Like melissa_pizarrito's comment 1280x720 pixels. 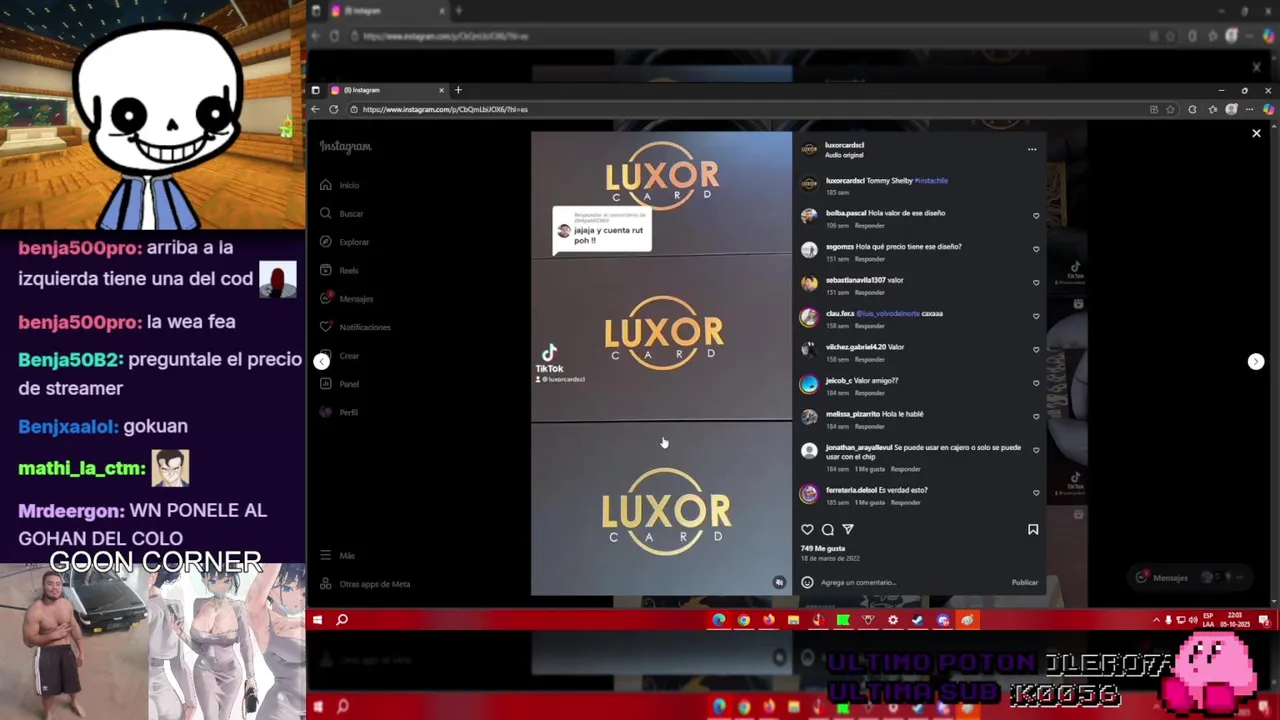1036,417
